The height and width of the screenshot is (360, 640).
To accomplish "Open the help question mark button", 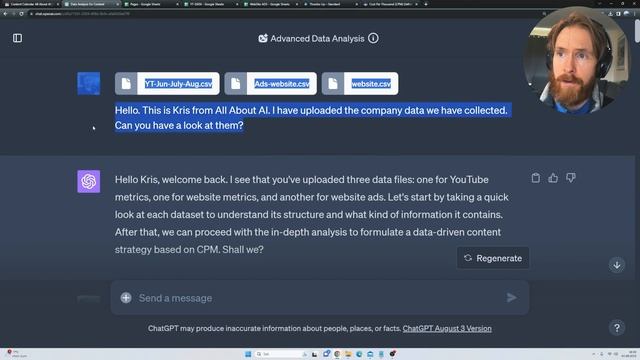I will click(617, 328).
